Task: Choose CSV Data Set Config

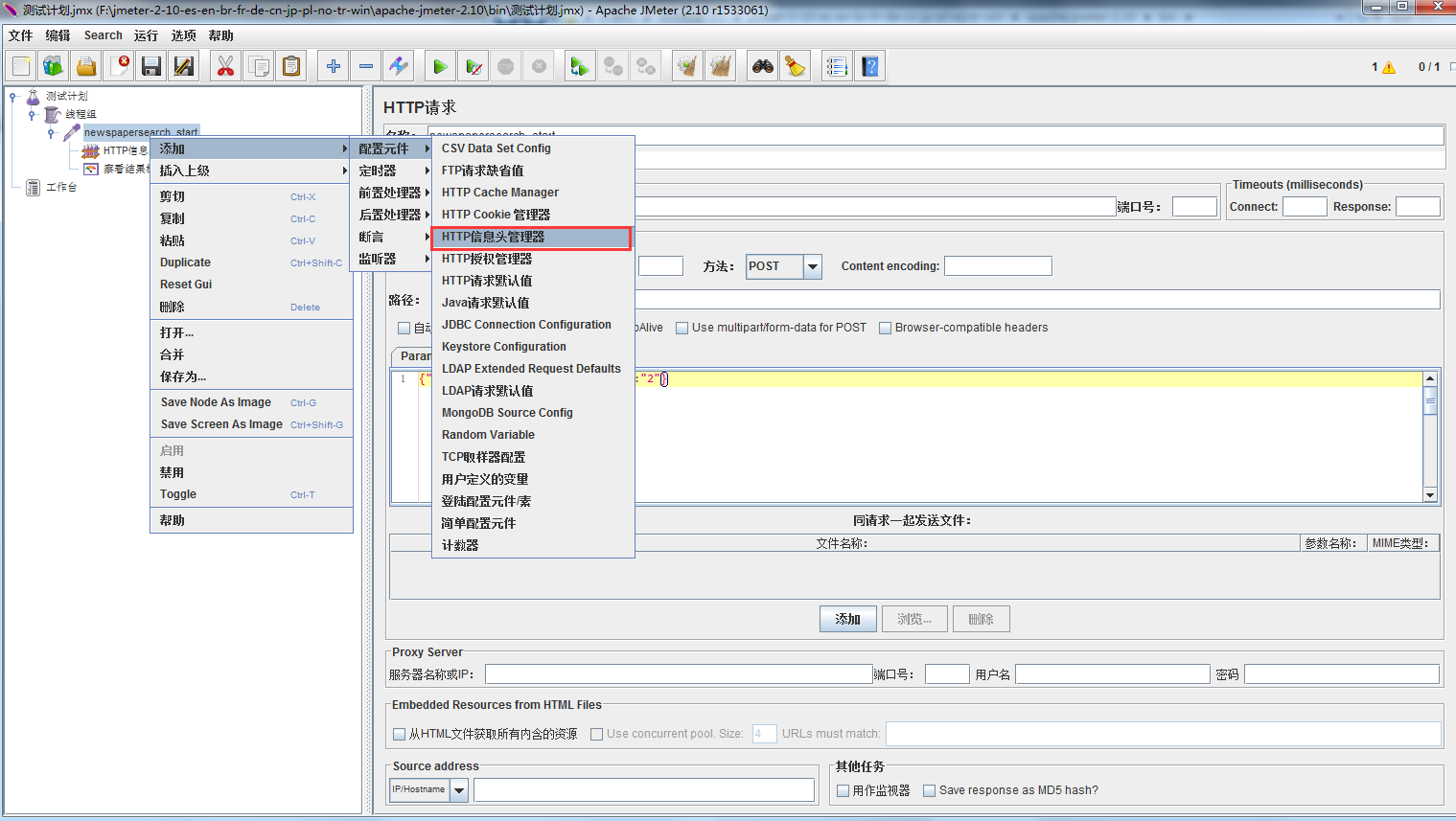Action: pos(532,148)
